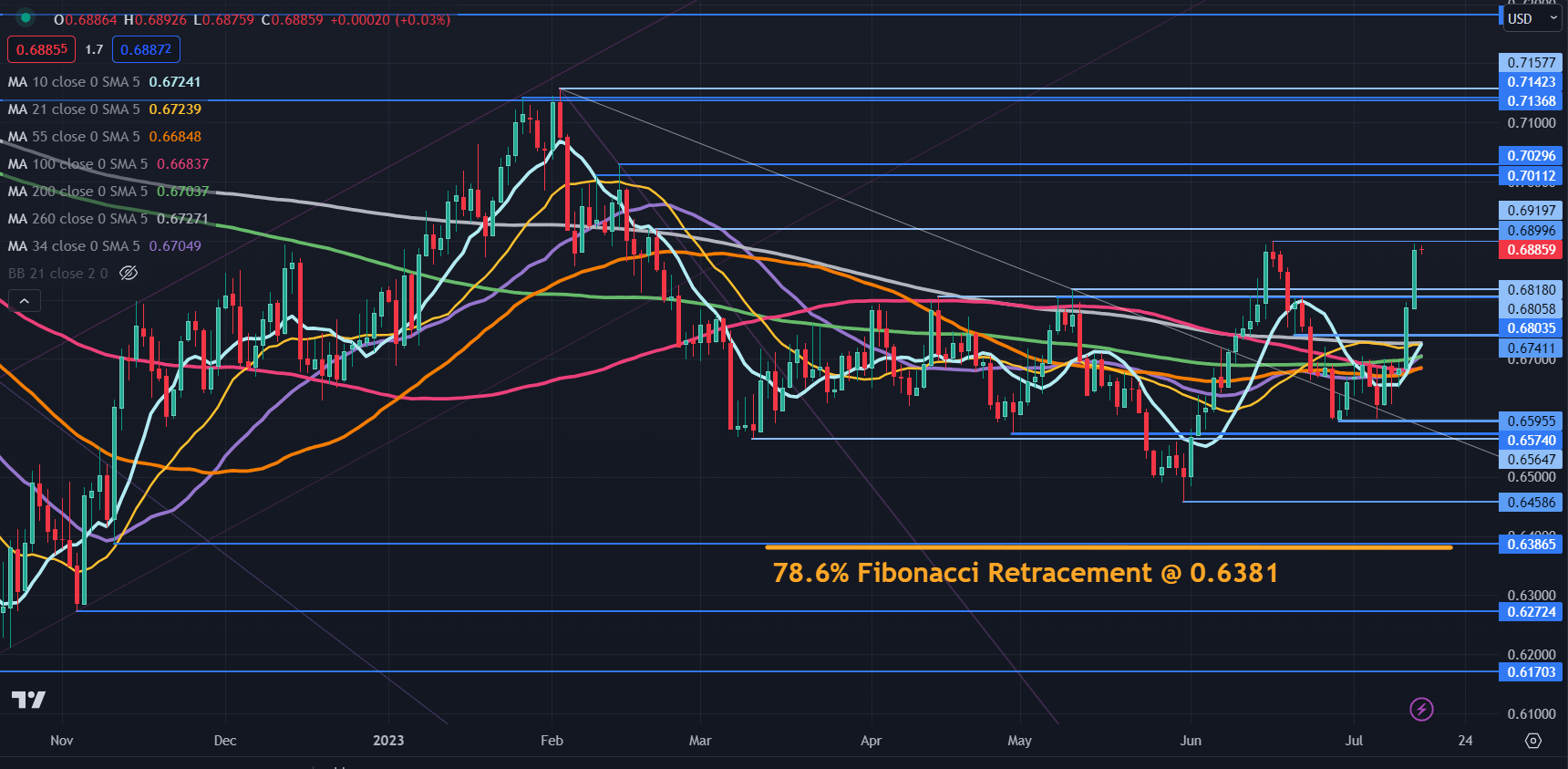Click the 0.67411 price level label
This screenshot has width=1568, height=769.
click(1531, 348)
